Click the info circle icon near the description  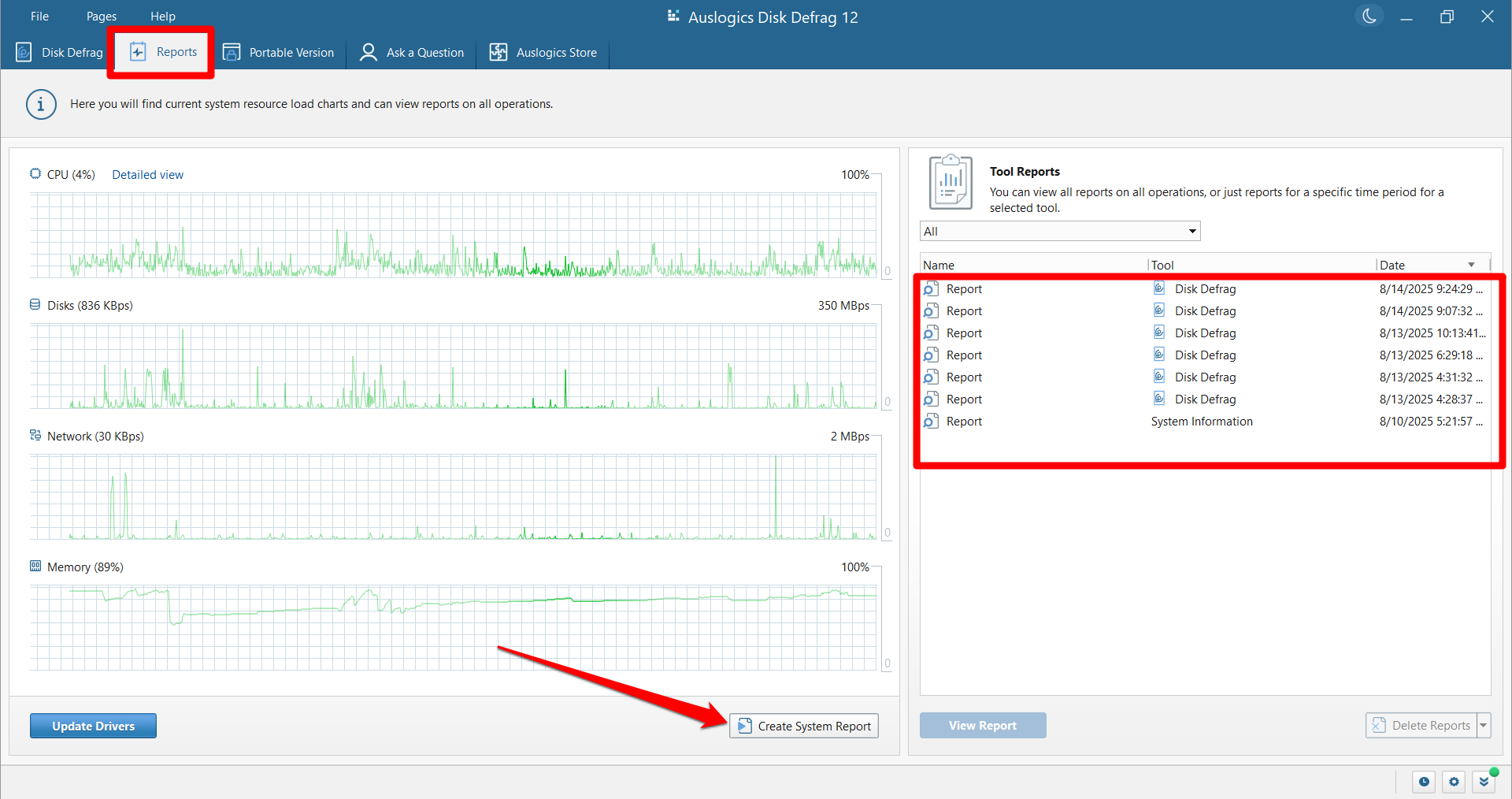41,104
